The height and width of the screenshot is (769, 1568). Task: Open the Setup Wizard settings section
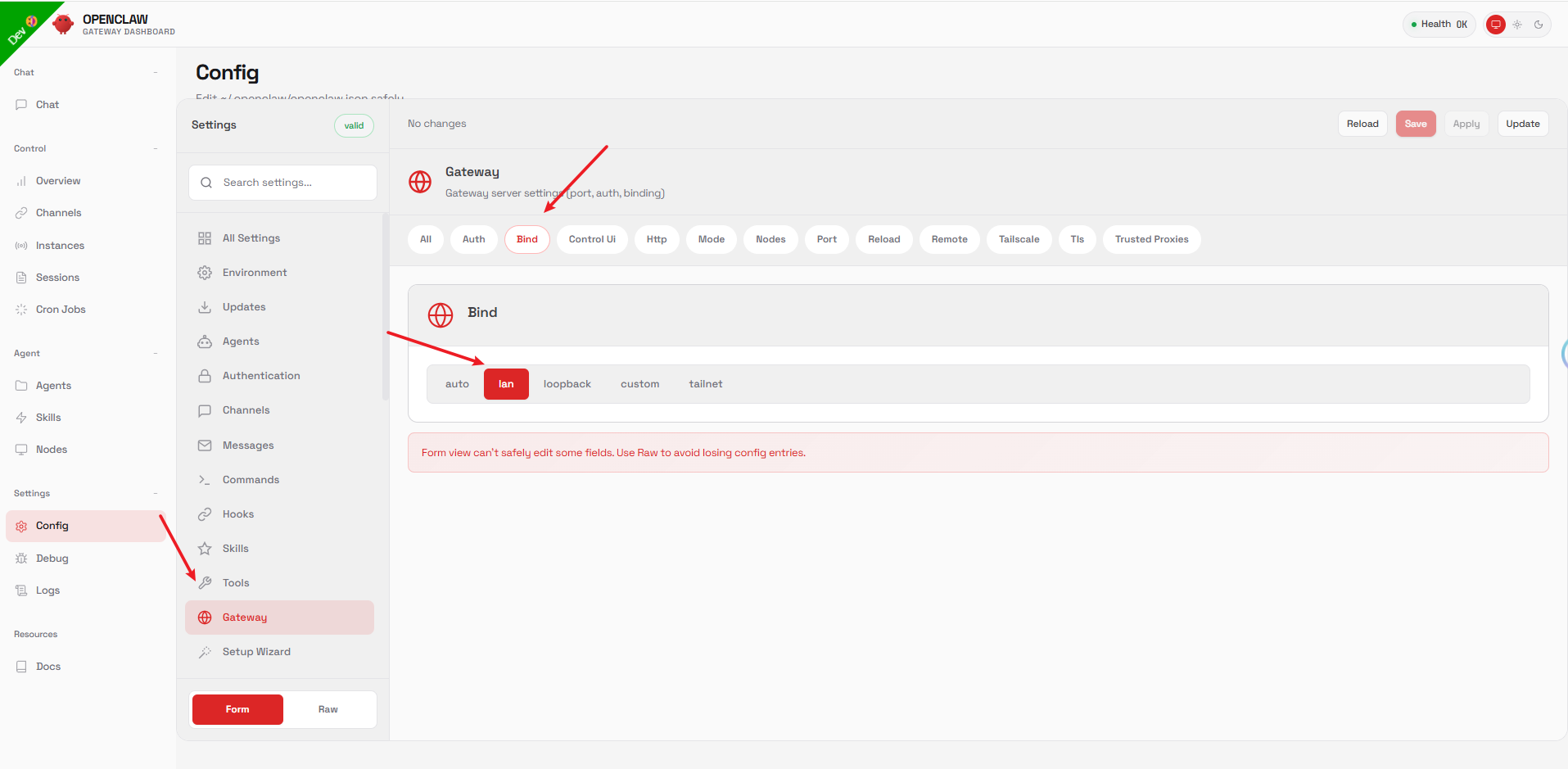tap(255, 652)
